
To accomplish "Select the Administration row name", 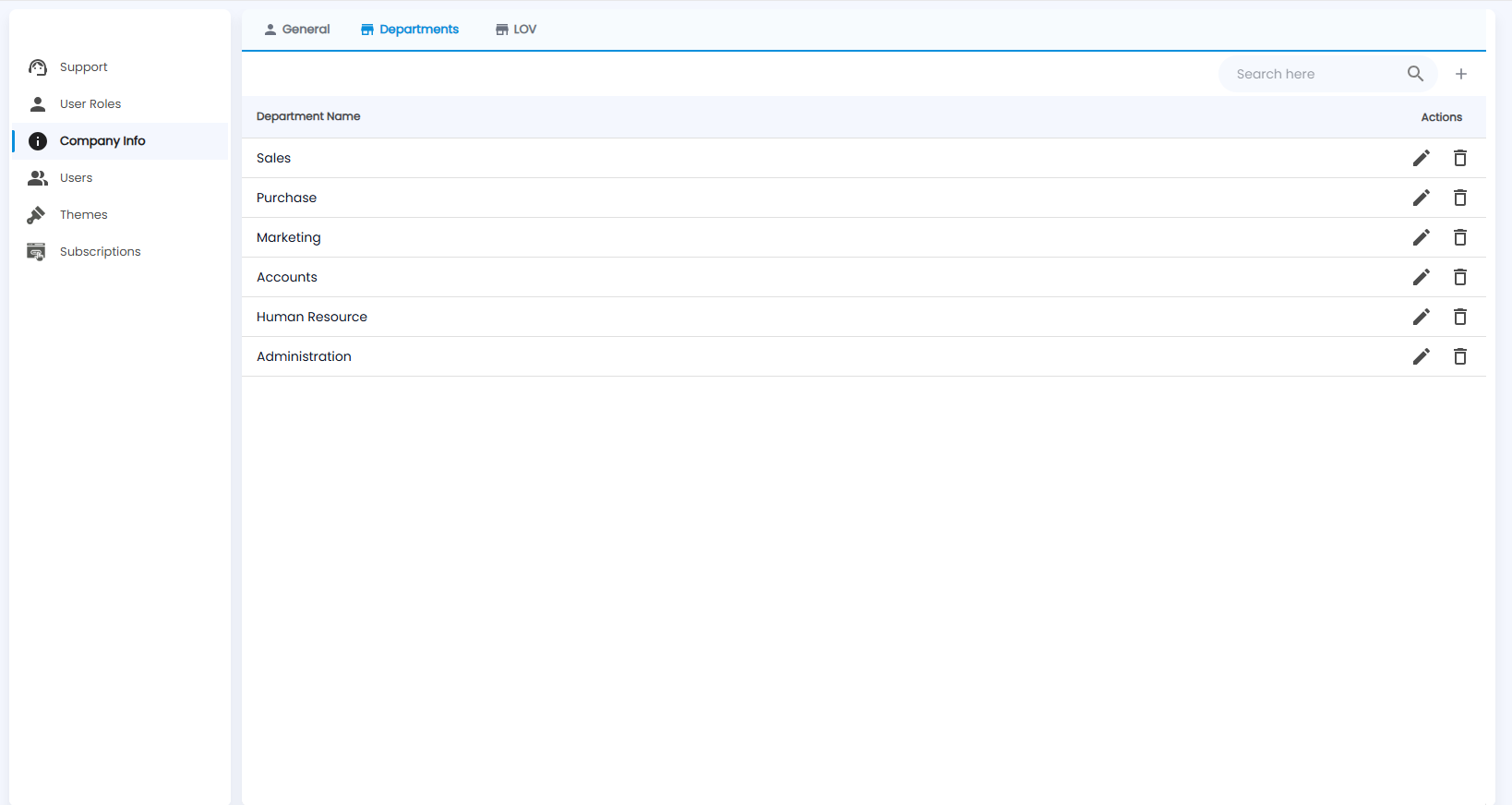I will 305,356.
